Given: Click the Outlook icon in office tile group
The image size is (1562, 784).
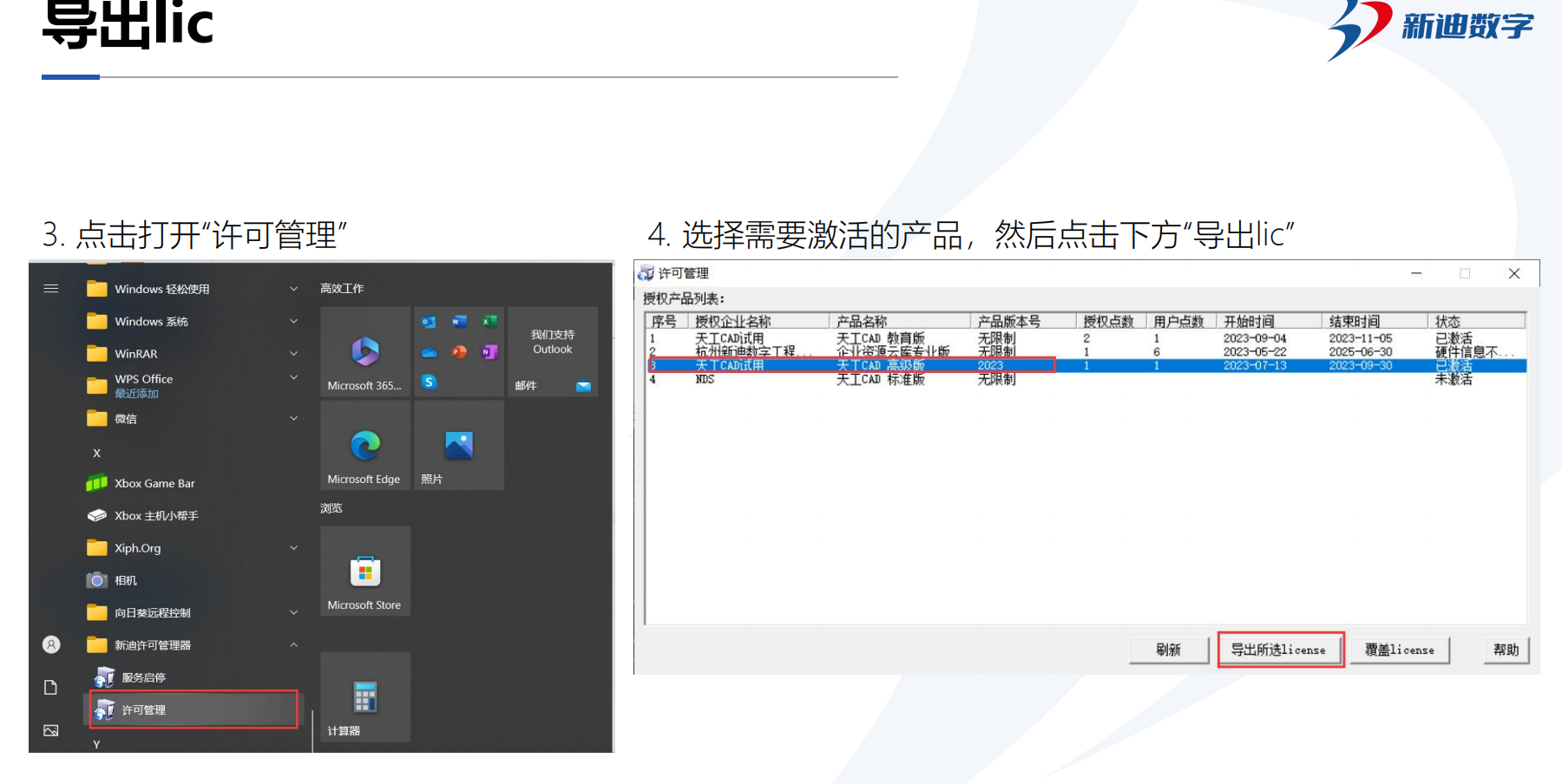Looking at the screenshot, I should (x=429, y=322).
